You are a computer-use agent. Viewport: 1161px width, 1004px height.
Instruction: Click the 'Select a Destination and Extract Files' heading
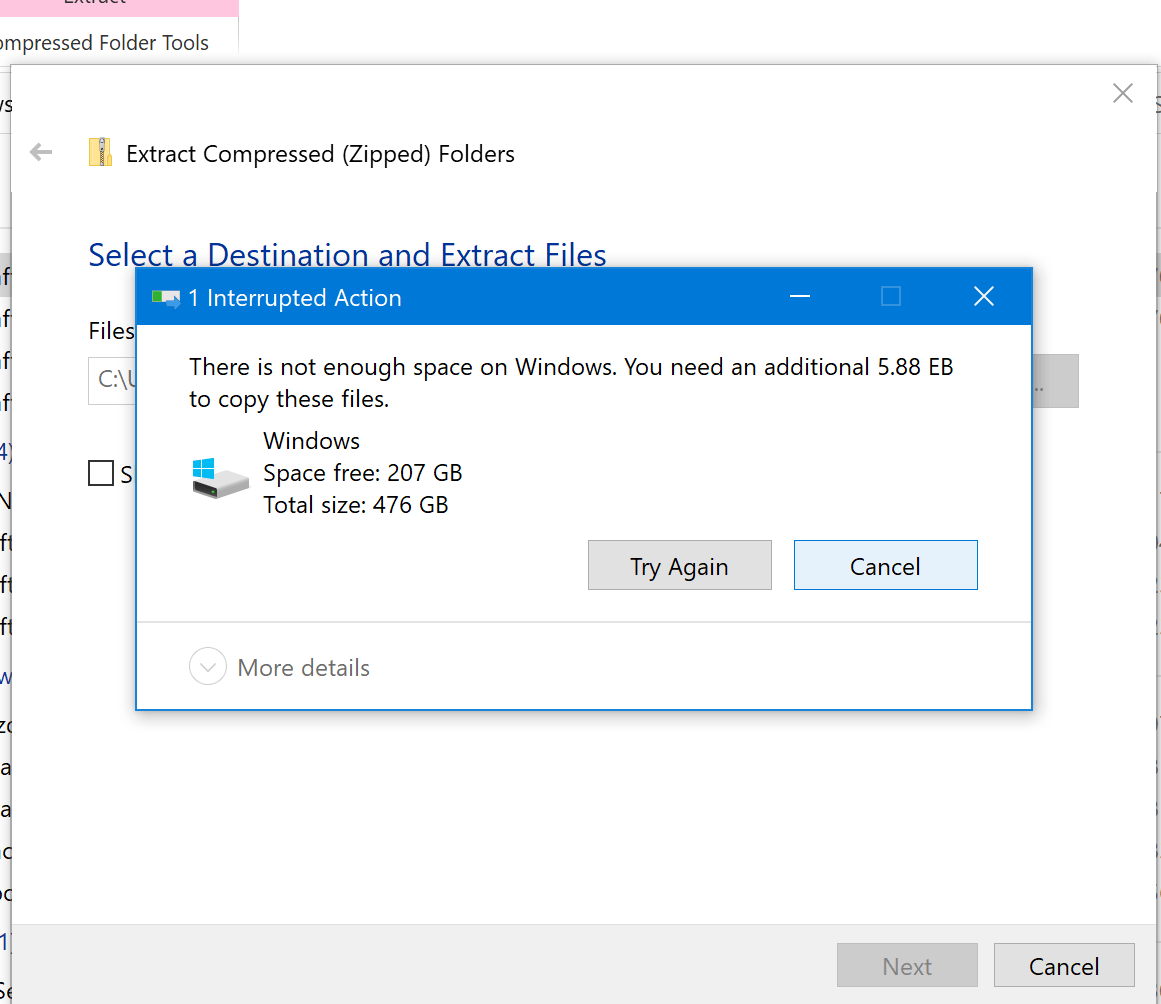[x=347, y=254]
